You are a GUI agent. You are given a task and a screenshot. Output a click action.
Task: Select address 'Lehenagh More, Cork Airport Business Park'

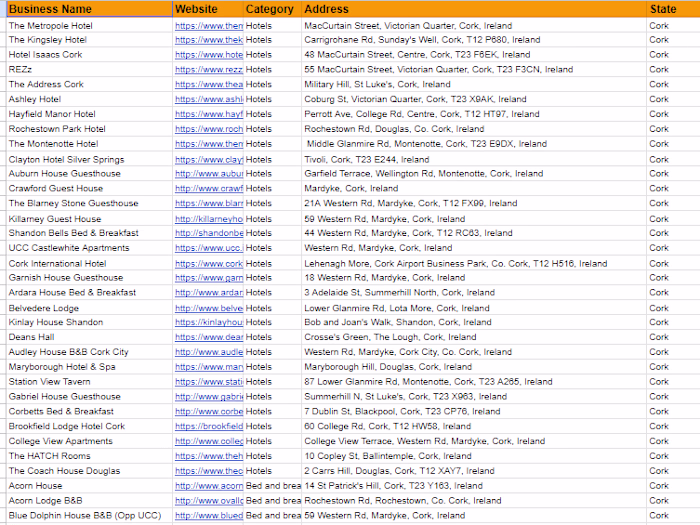[x=474, y=264]
